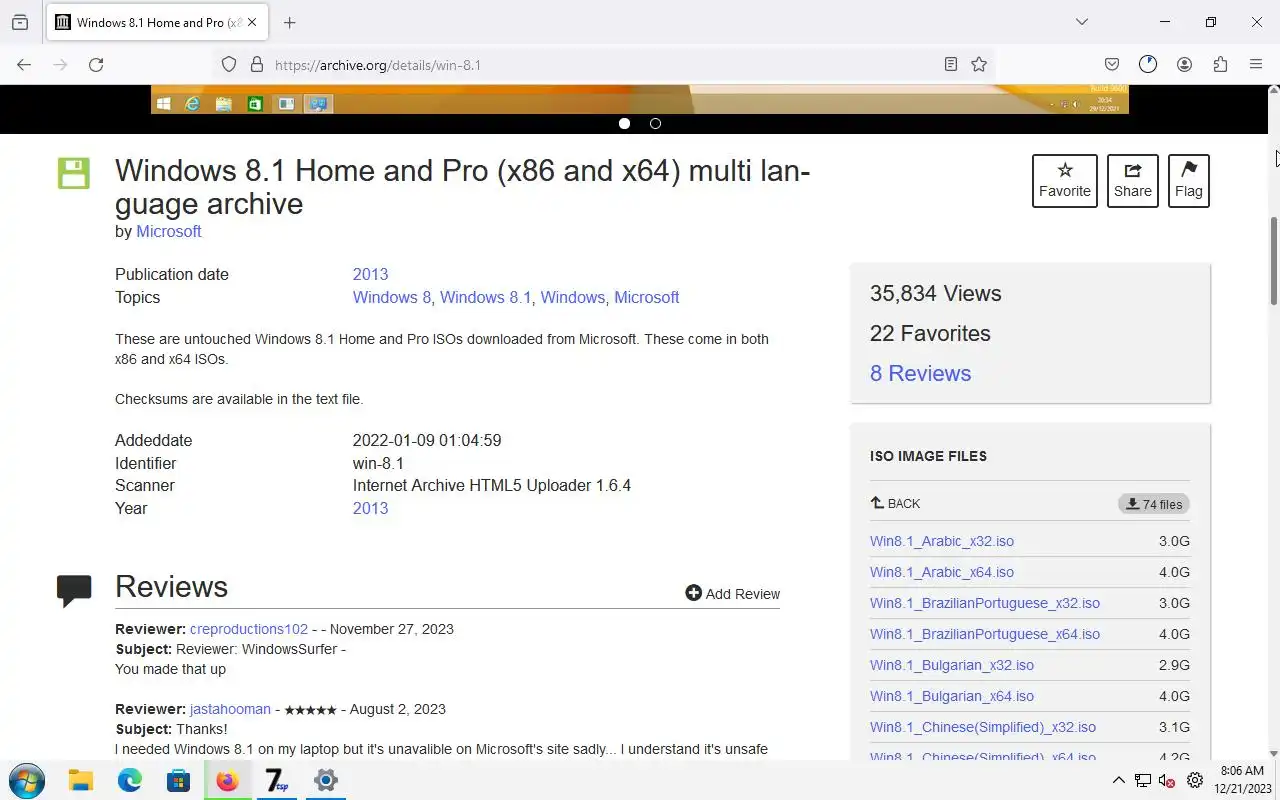Click the Reviews speech bubble icon
The width and height of the screenshot is (1280, 800).
(74, 590)
